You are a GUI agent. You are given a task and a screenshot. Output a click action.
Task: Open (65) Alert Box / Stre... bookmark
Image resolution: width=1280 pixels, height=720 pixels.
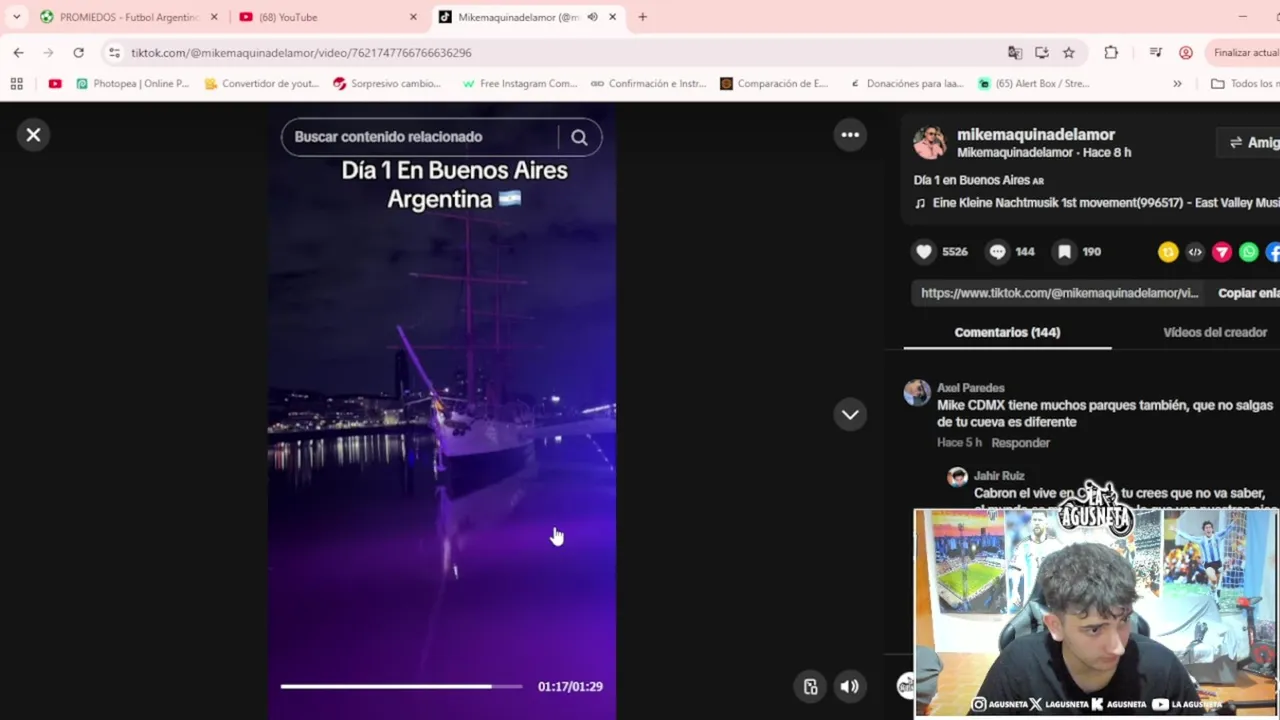pos(1034,84)
